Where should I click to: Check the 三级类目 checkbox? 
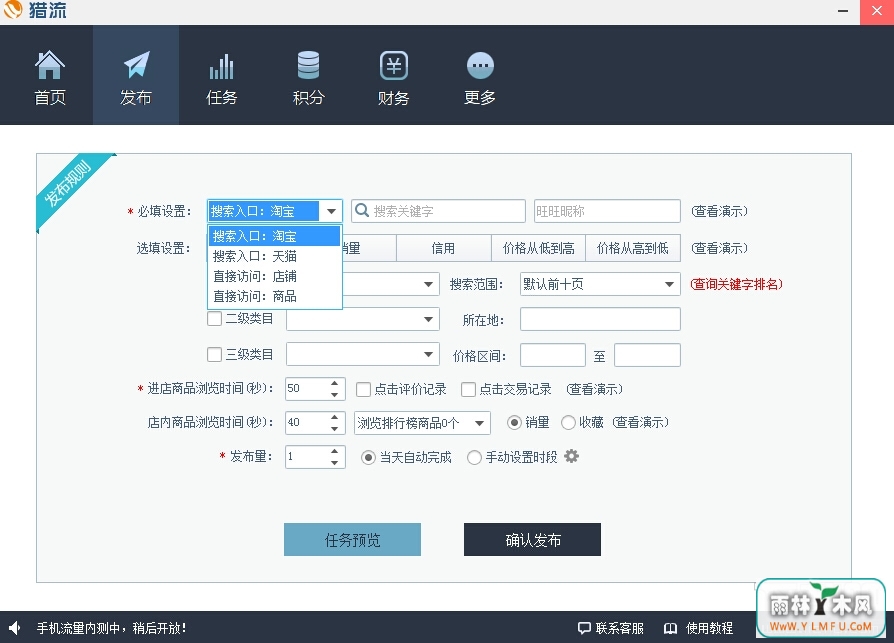[x=214, y=355]
